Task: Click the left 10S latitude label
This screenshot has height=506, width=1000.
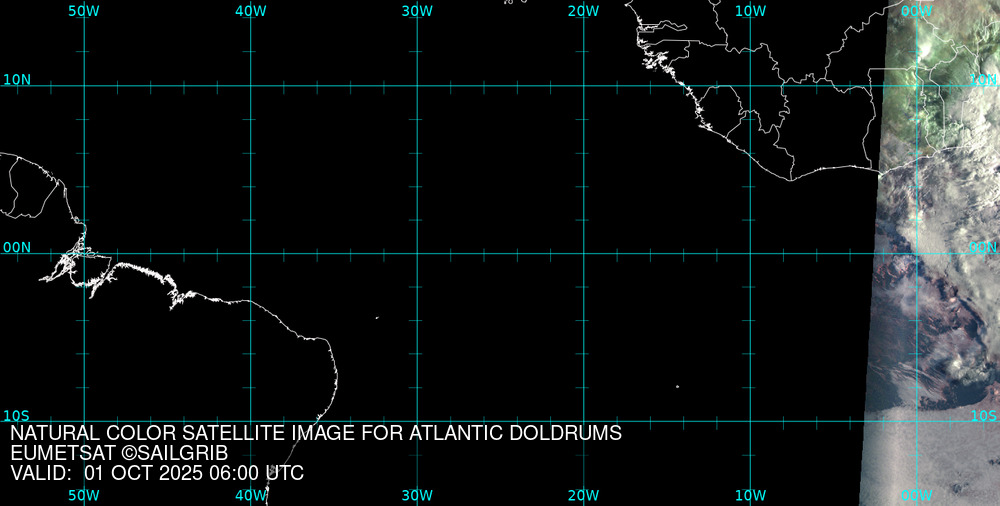Action: tap(17, 415)
